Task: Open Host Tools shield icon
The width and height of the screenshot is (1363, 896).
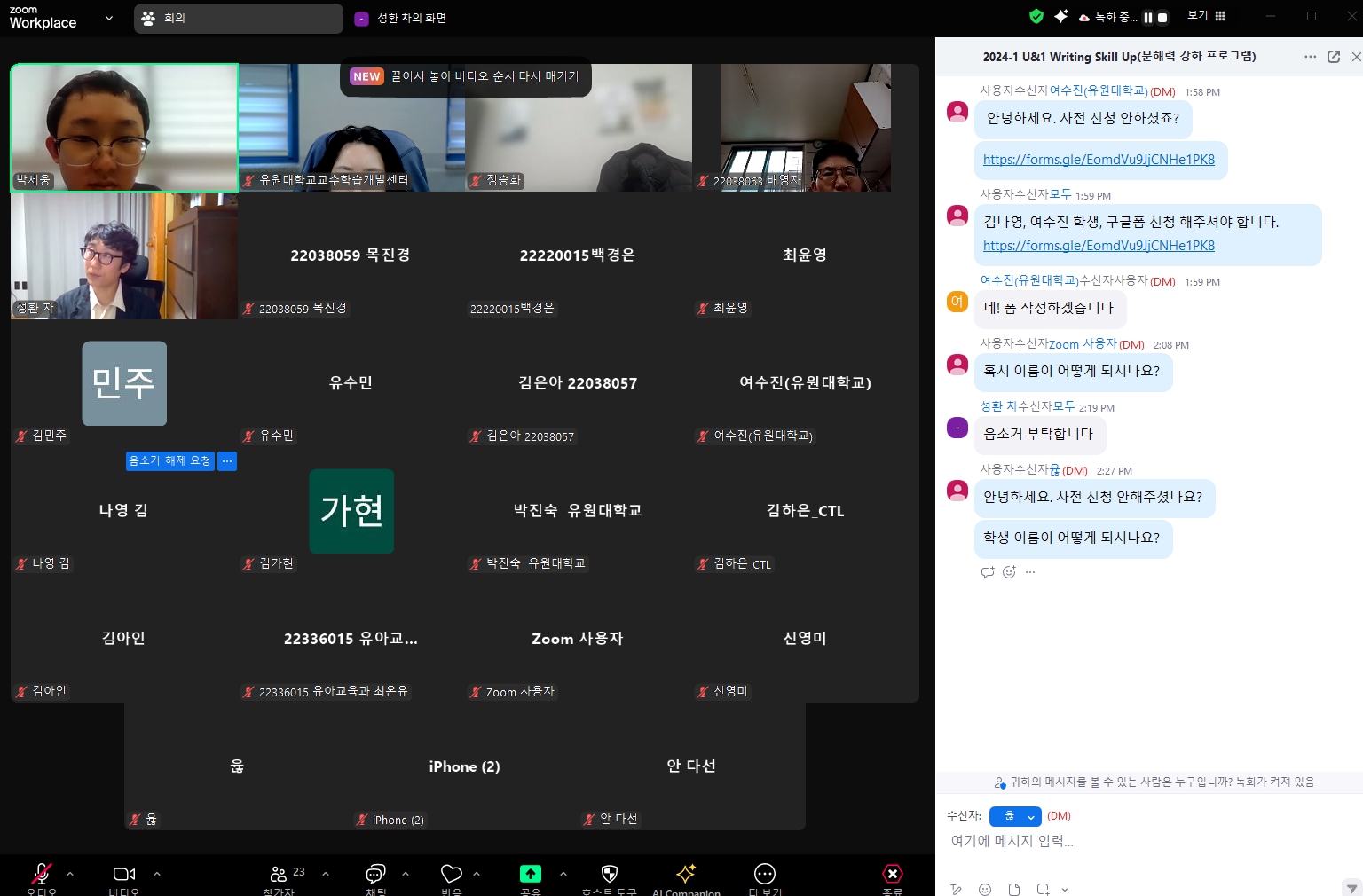Action: [x=609, y=874]
